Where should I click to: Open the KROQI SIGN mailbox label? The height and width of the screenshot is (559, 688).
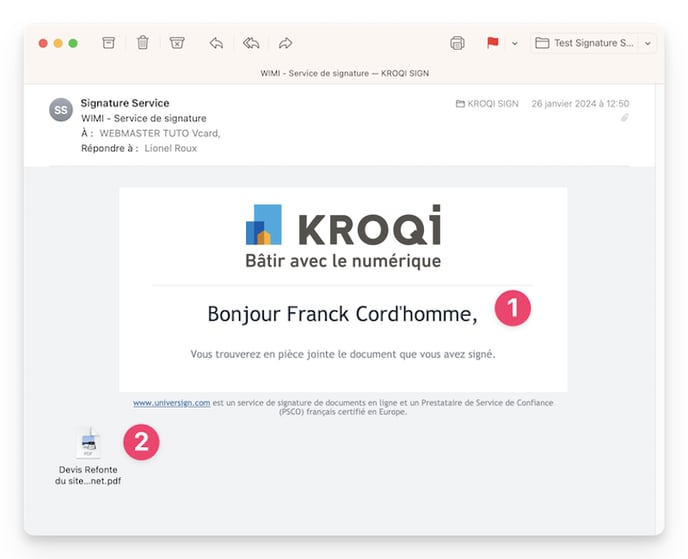487,104
